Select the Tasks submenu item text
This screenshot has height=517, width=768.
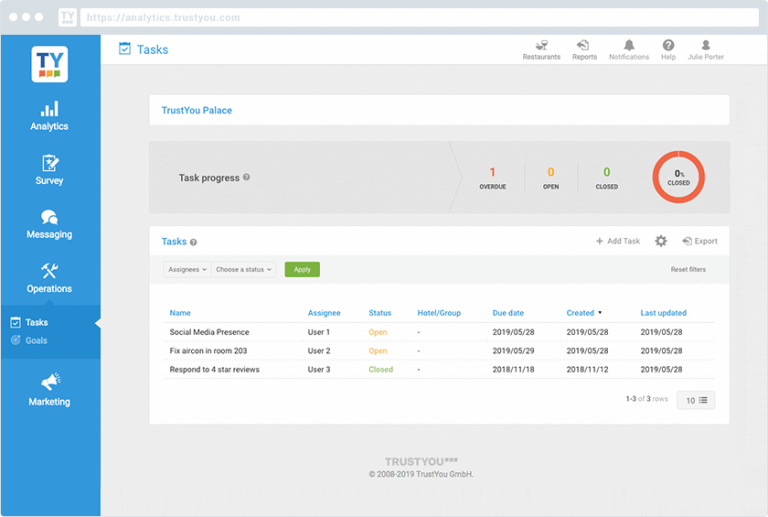click(x=37, y=322)
